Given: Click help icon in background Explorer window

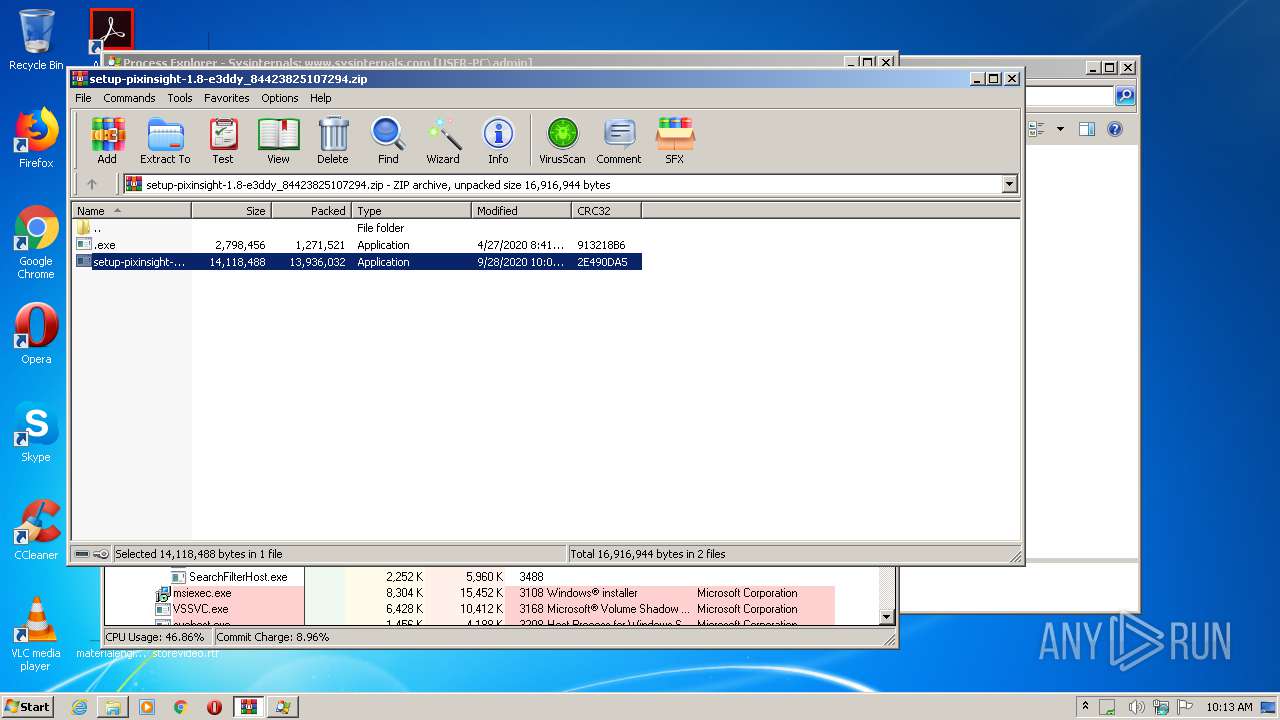Looking at the screenshot, I should [1115, 129].
